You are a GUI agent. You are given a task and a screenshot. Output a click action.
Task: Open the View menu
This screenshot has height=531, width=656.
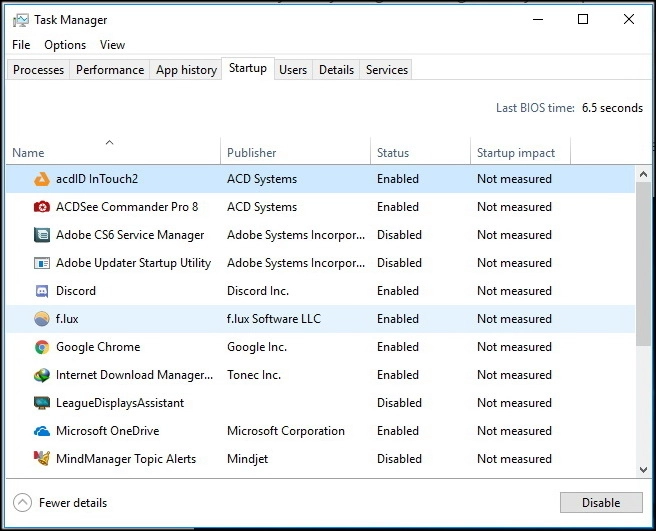click(112, 45)
